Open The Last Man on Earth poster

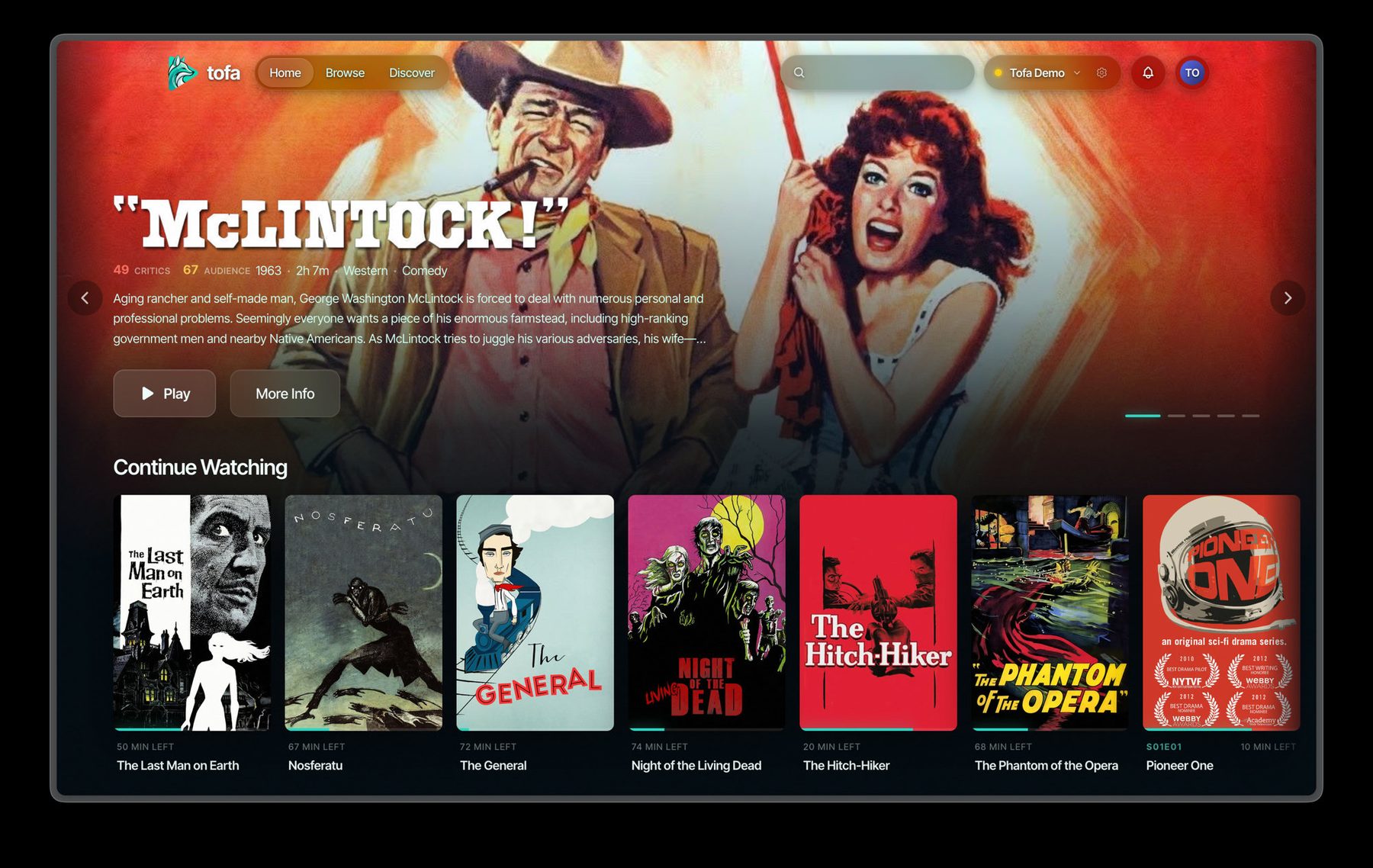pos(192,612)
